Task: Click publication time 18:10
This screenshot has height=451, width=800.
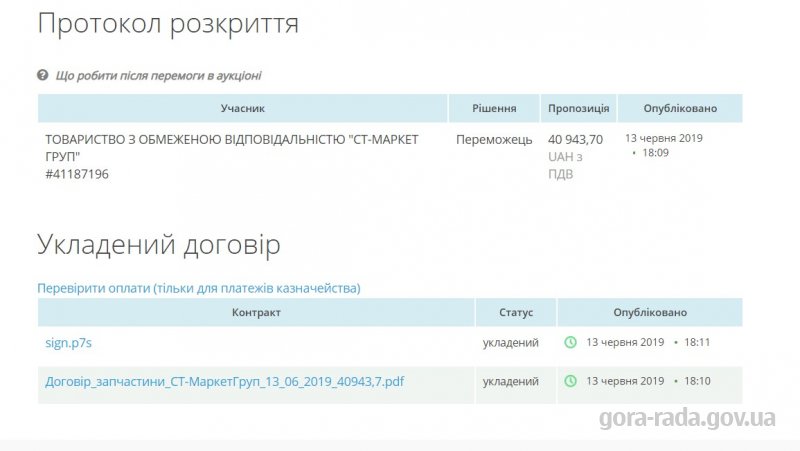Action: pyautogui.click(x=697, y=381)
